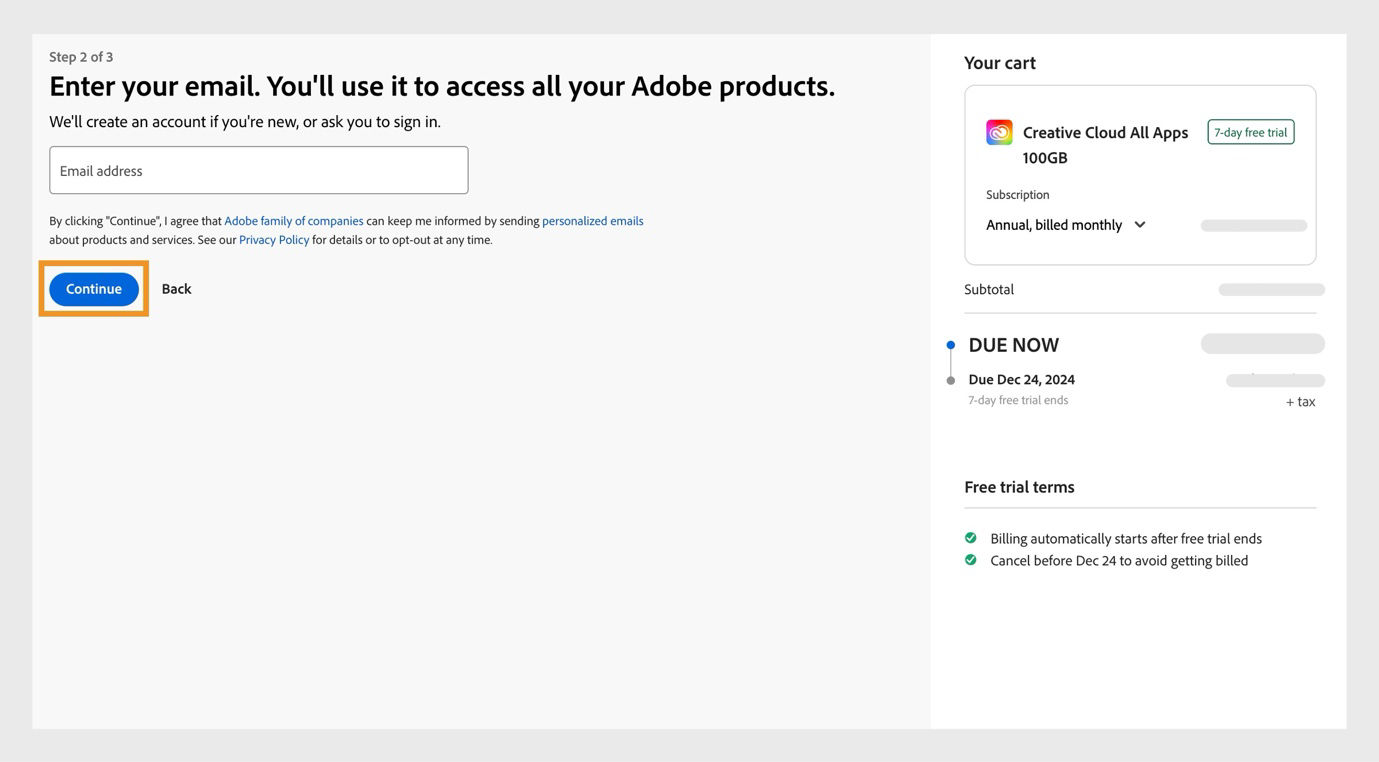
Task: Click the Enter your email page heading
Action: pos(442,86)
